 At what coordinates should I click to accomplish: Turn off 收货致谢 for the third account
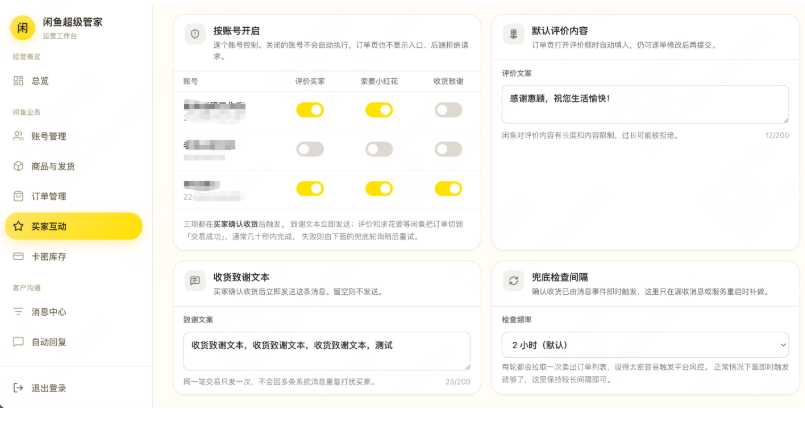coord(448,189)
